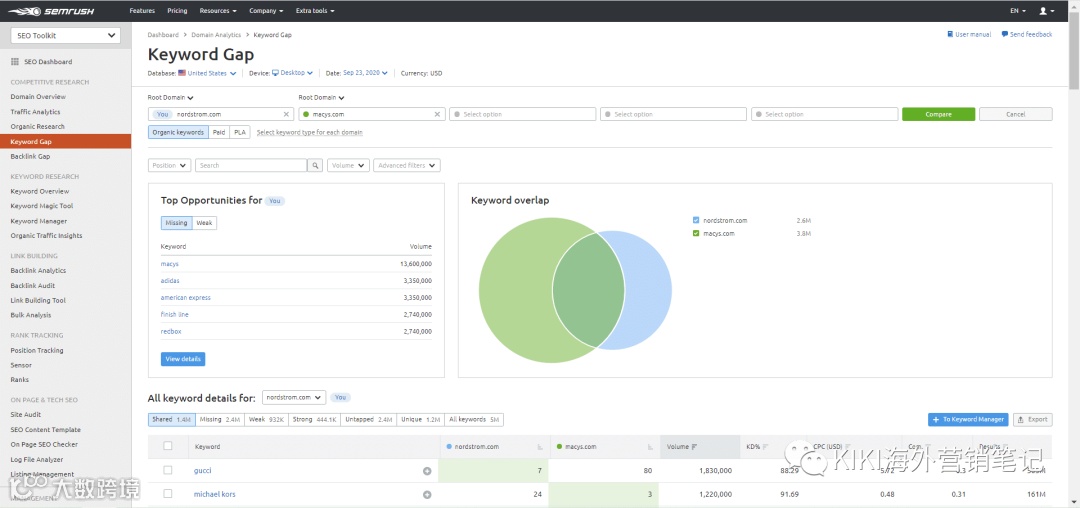Switch to Missing 2.4M tab

pos(220,419)
